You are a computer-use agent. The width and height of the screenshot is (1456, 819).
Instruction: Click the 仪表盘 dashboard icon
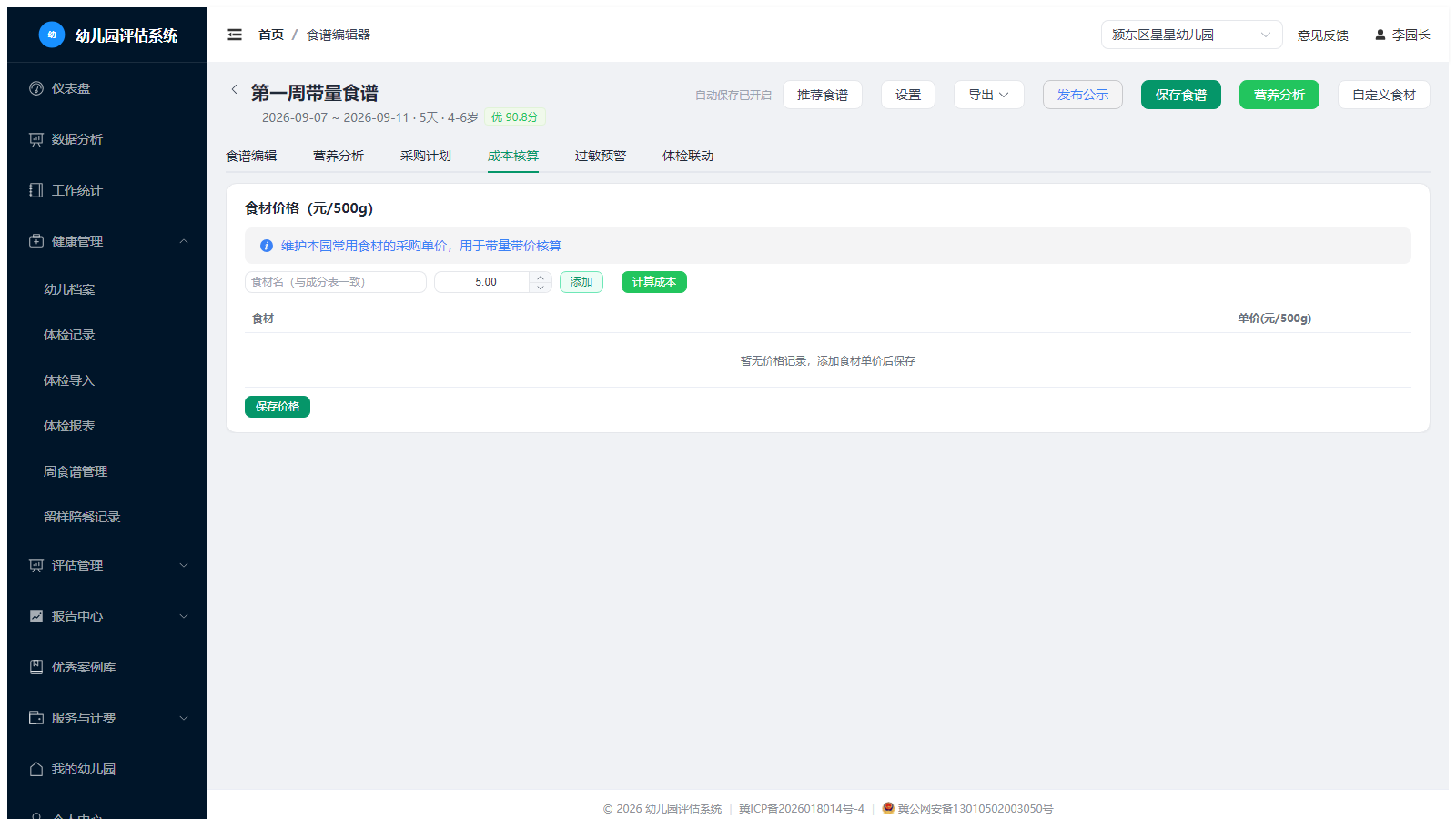point(36,88)
